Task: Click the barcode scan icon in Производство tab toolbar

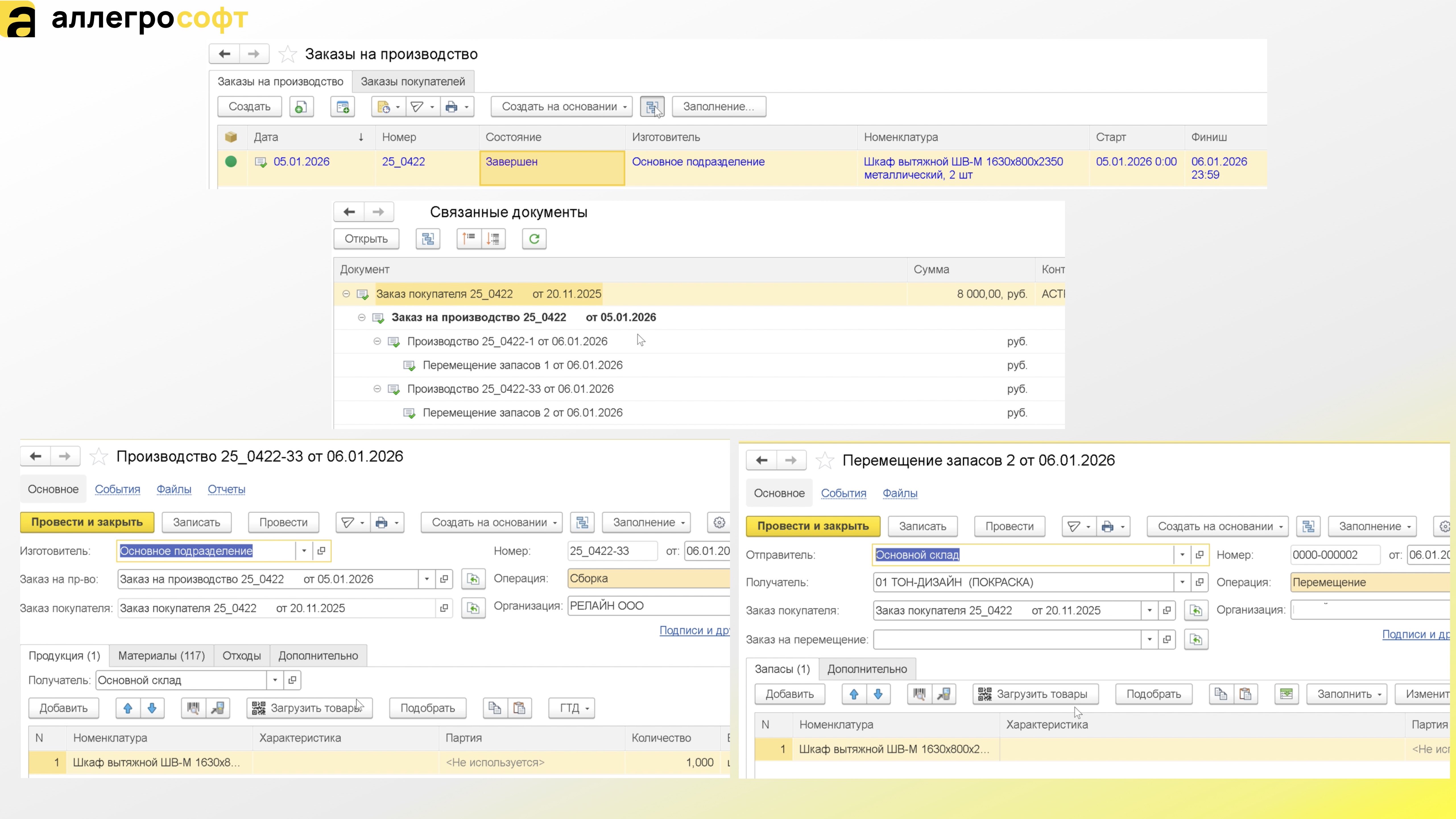Action: [x=193, y=708]
